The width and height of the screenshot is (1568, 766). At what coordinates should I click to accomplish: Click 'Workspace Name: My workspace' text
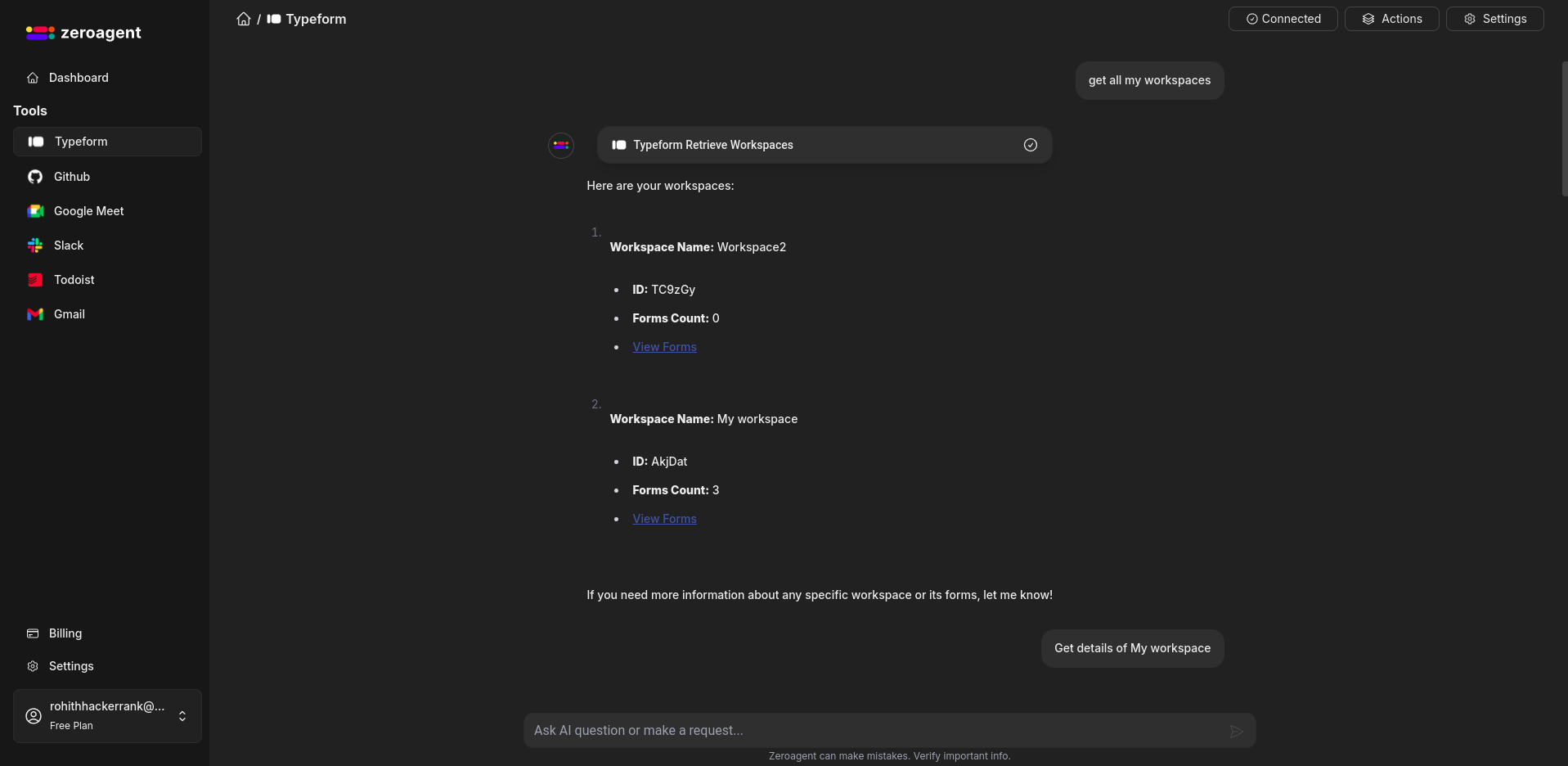[x=703, y=419]
